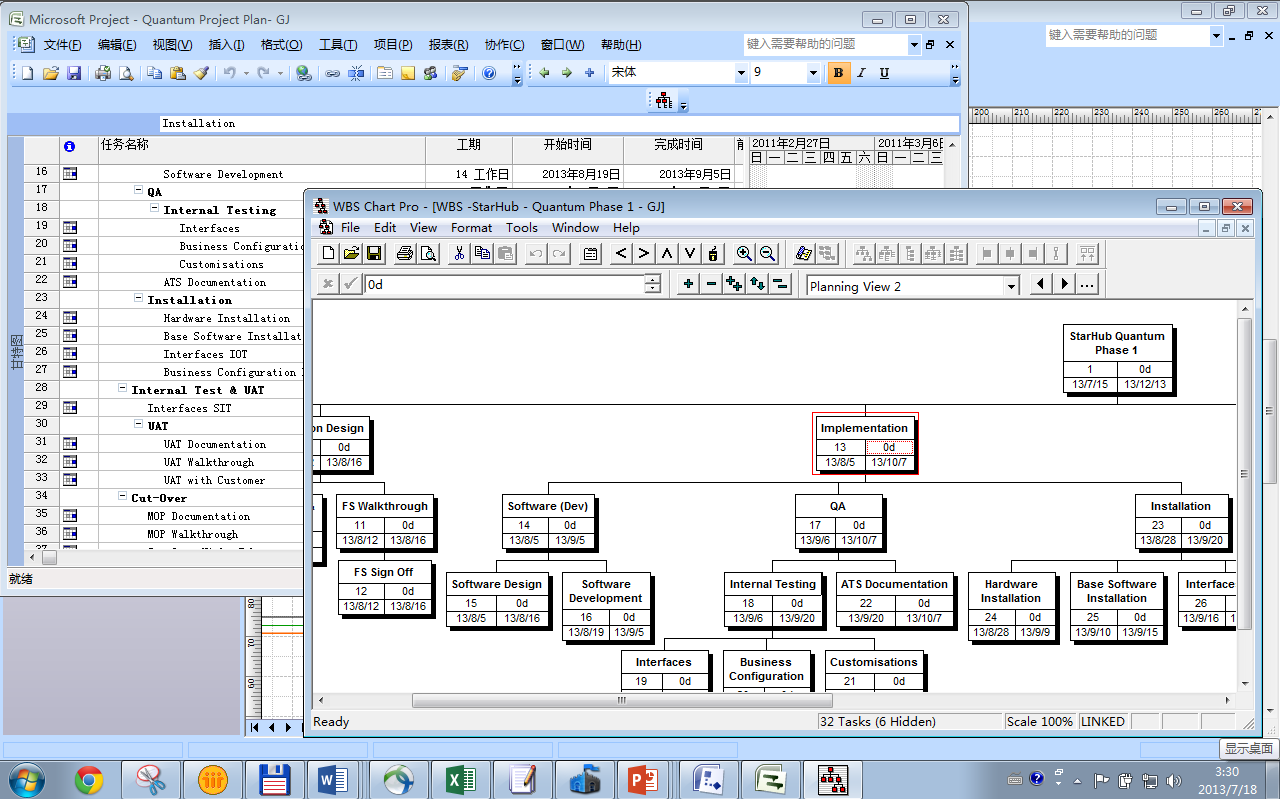Click Zoom Out magnifier in WBS toolbar

click(x=767, y=254)
